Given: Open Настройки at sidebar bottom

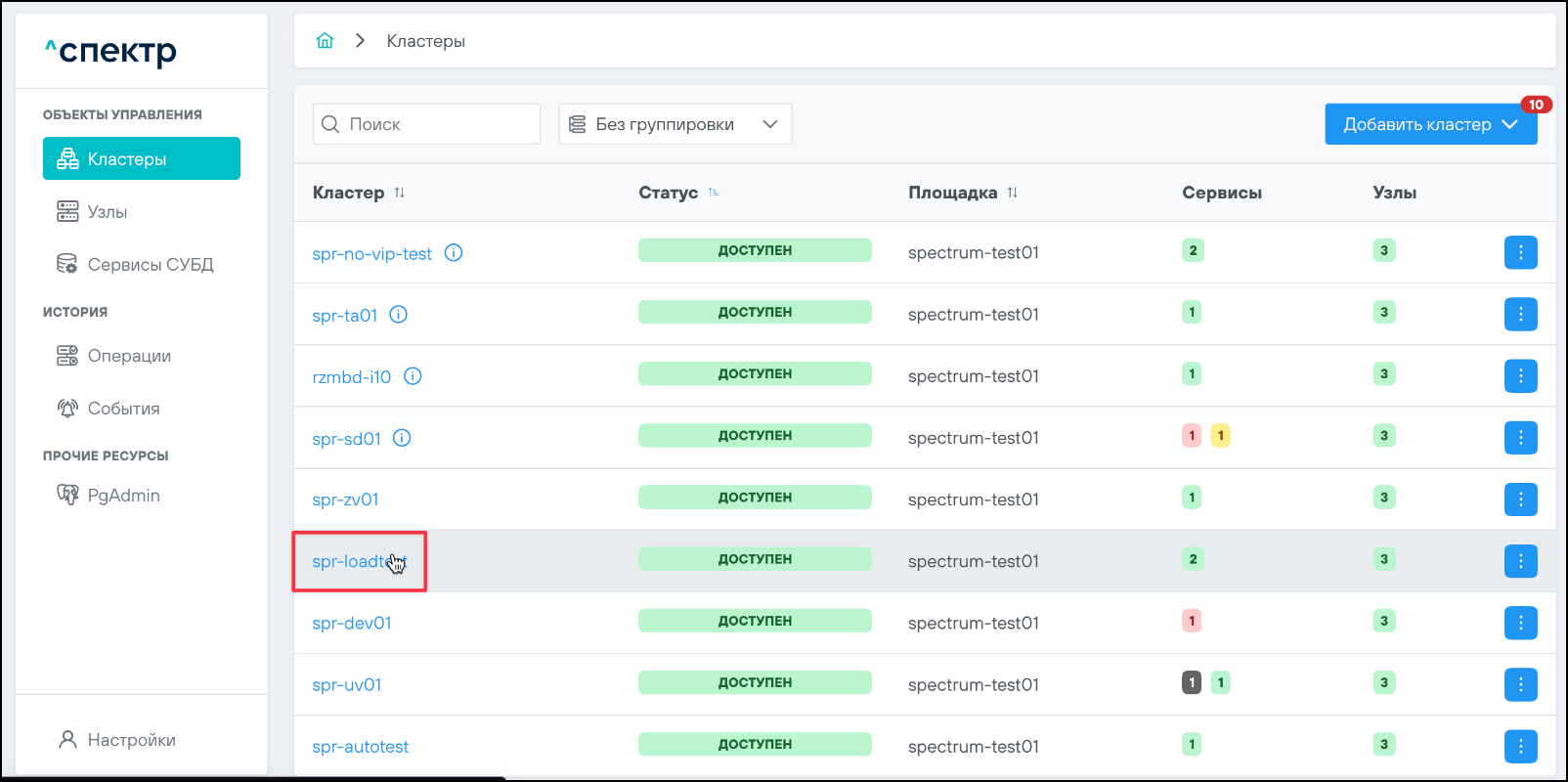Looking at the screenshot, I should [131, 740].
